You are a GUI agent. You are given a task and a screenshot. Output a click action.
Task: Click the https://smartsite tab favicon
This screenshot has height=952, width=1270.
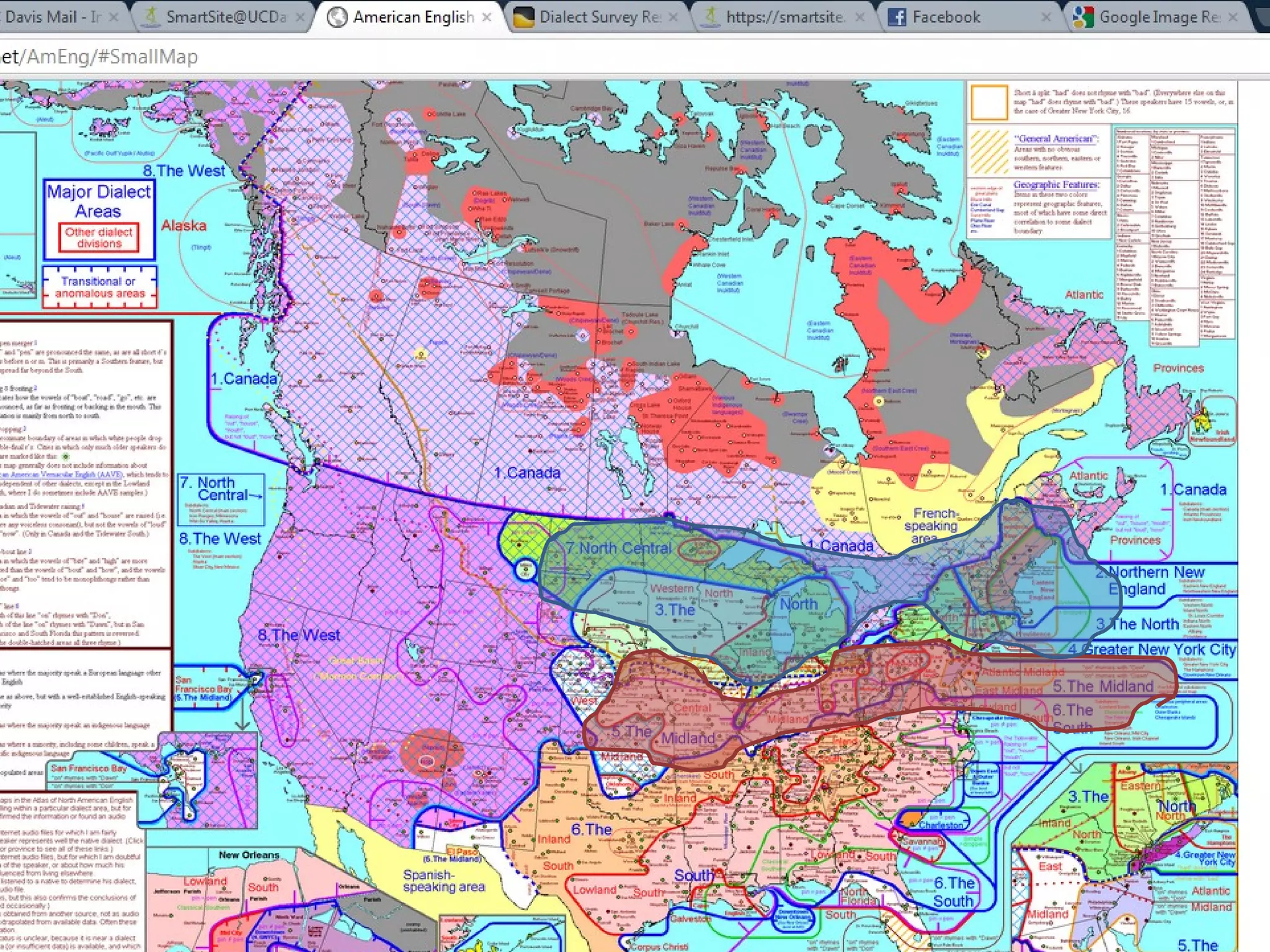(710, 17)
